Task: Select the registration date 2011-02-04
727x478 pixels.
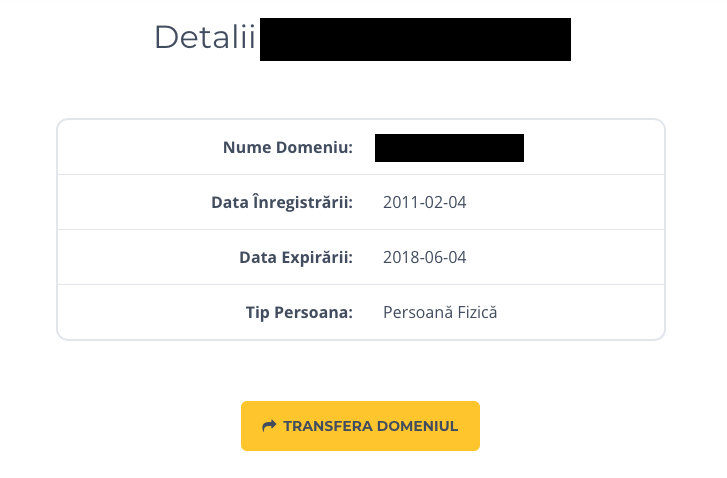Action: (425, 203)
